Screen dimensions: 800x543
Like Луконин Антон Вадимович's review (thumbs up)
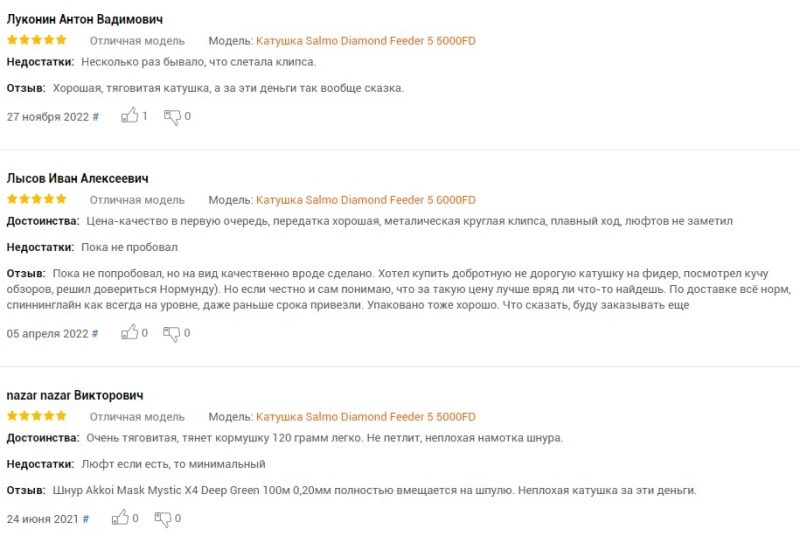click(x=129, y=116)
